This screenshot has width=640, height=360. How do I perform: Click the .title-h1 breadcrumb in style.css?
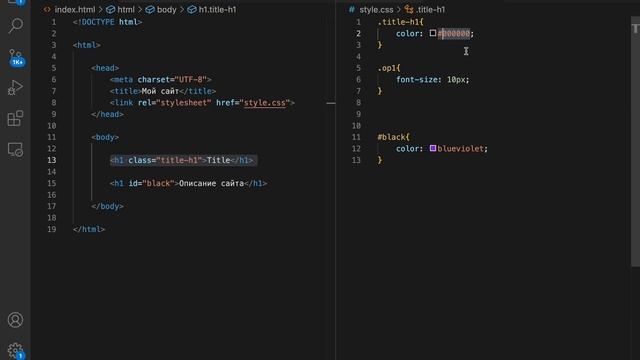coord(431,9)
